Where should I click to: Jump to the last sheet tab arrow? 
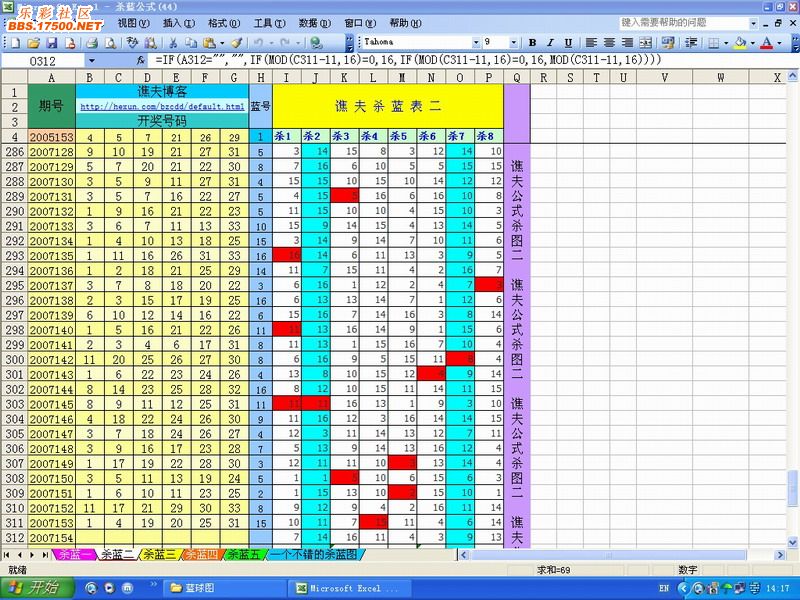click(x=45, y=555)
